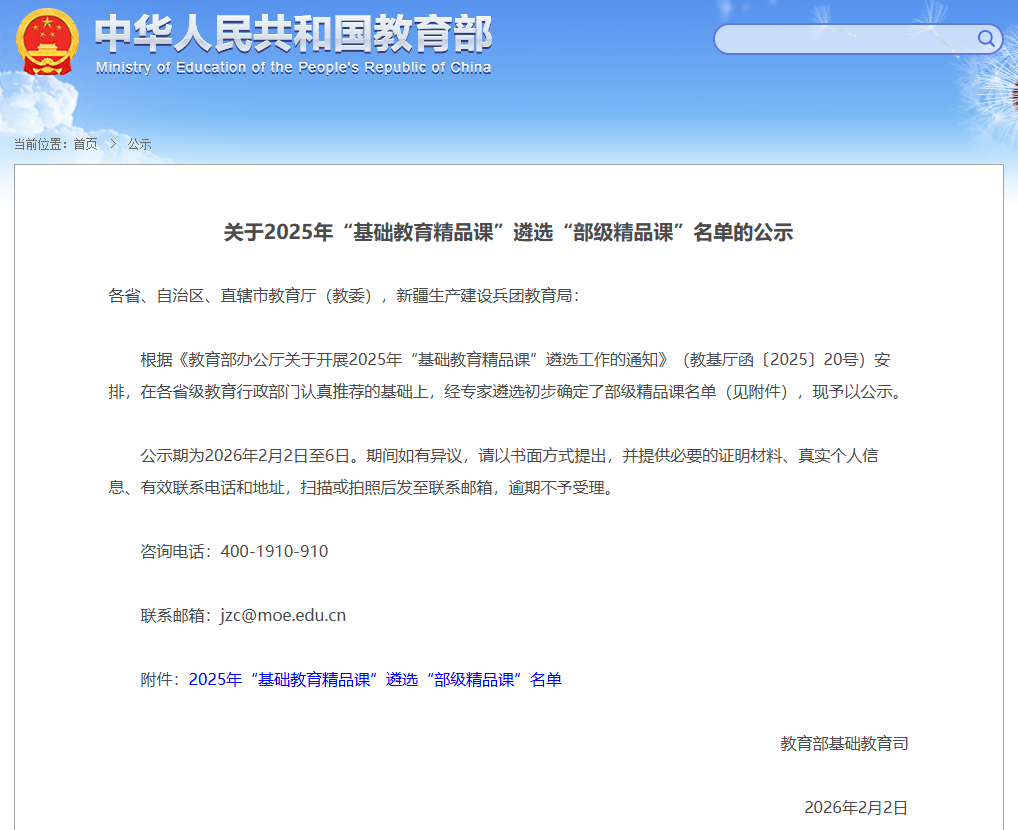Click the national emblem logo
The width and height of the screenshot is (1018, 830).
pyautogui.click(x=47, y=41)
